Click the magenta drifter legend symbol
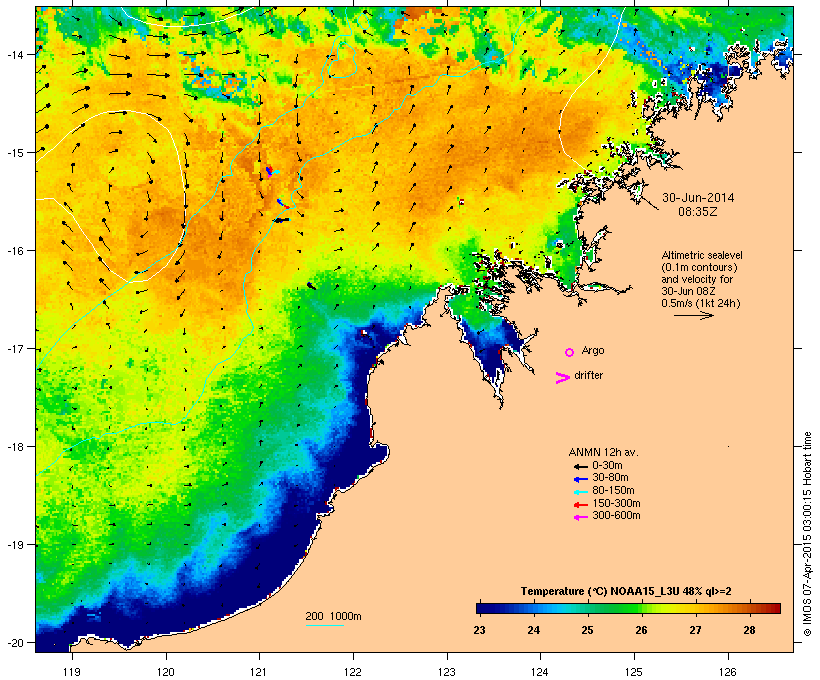The width and height of the screenshot is (820, 680). click(563, 378)
